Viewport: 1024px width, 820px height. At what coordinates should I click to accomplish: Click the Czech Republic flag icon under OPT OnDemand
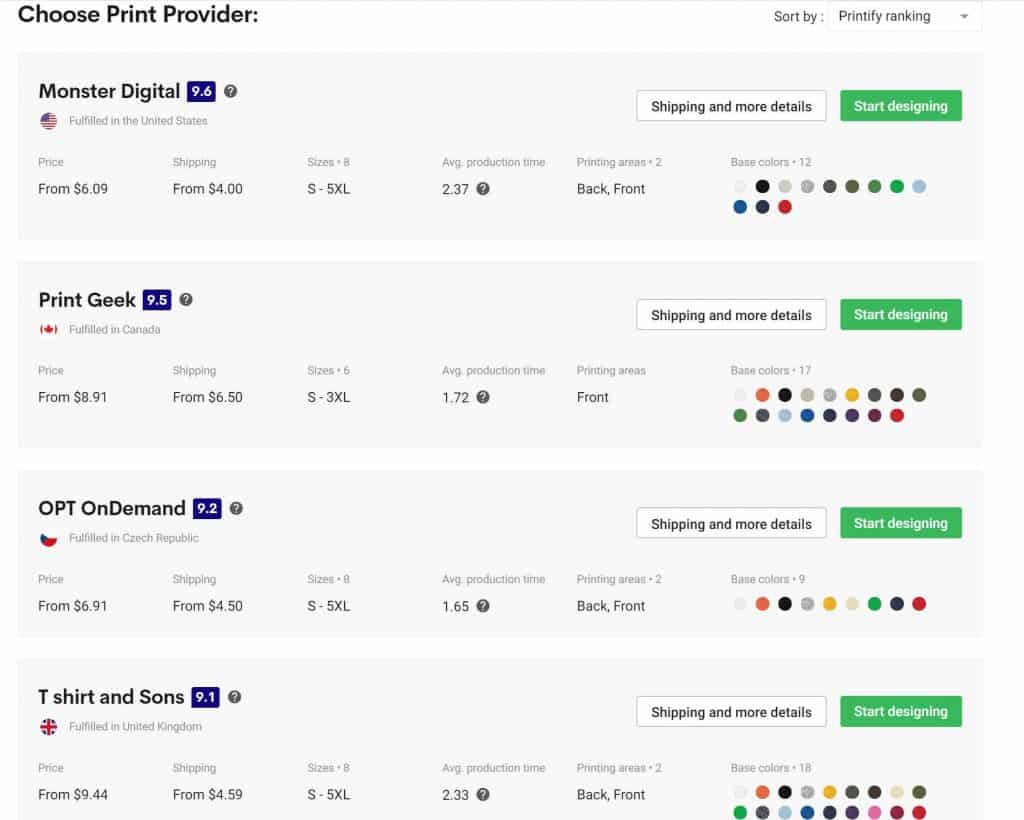(x=48, y=539)
